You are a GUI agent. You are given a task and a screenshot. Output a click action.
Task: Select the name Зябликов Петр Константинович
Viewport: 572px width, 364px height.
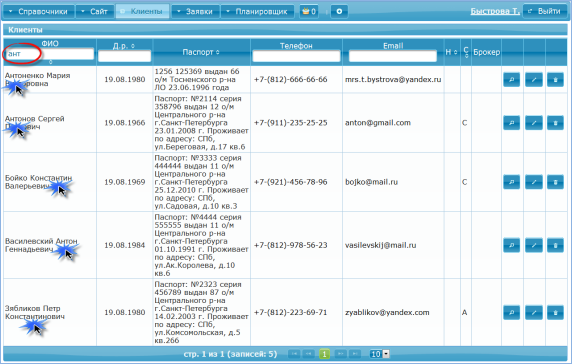tap(35, 313)
